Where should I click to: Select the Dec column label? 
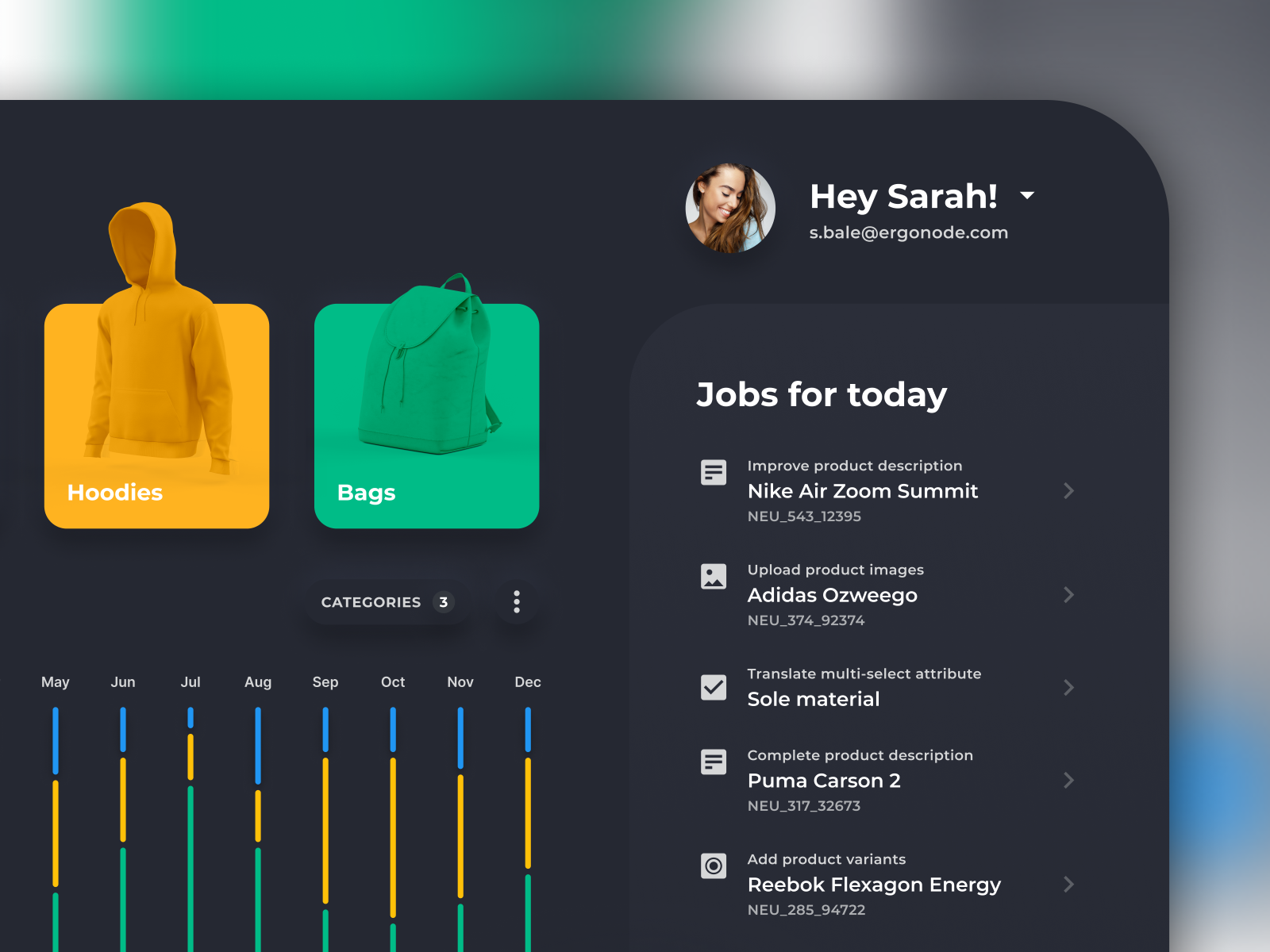point(528,682)
